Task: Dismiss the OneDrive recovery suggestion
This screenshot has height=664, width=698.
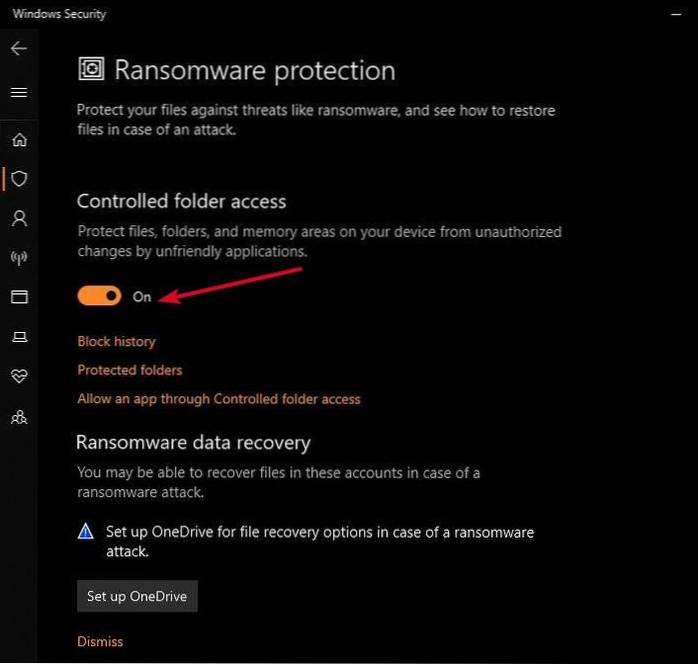Action: click(x=100, y=641)
